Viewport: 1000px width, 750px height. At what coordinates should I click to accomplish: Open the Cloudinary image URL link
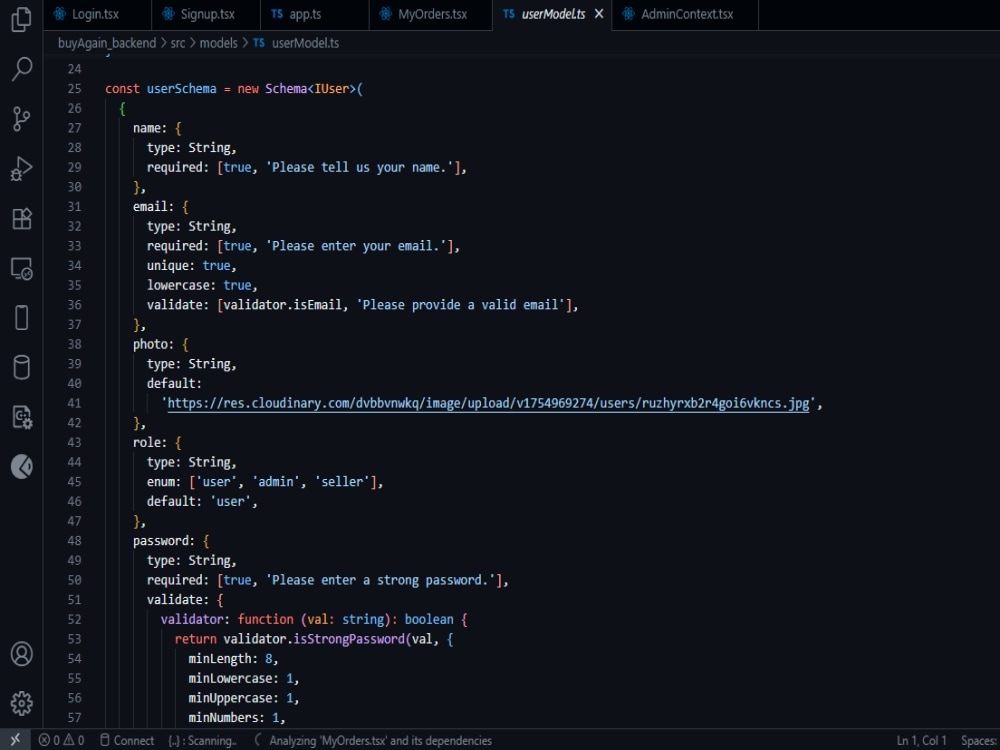pos(488,403)
